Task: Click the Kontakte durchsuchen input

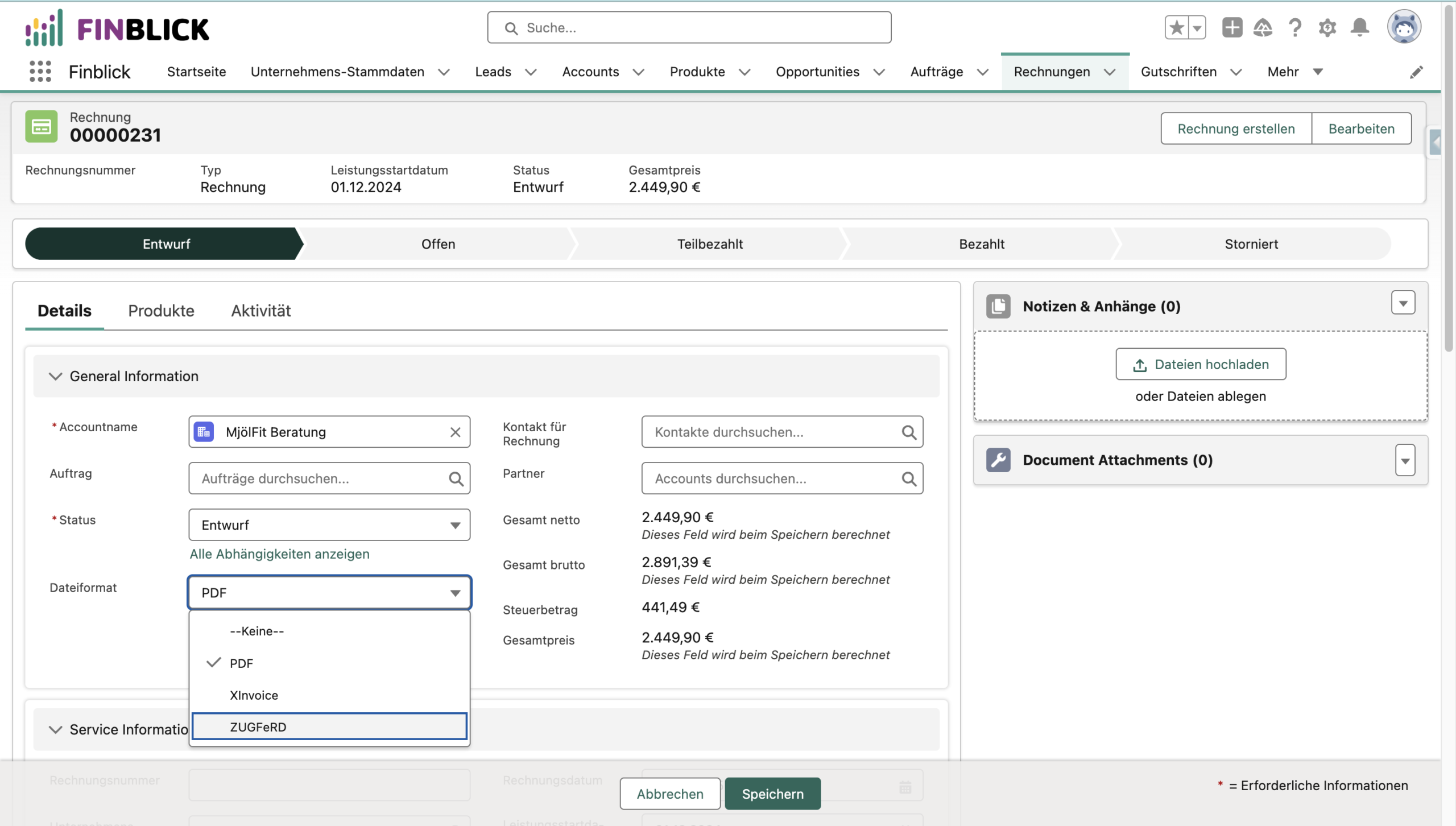Action: pyautogui.click(x=782, y=432)
